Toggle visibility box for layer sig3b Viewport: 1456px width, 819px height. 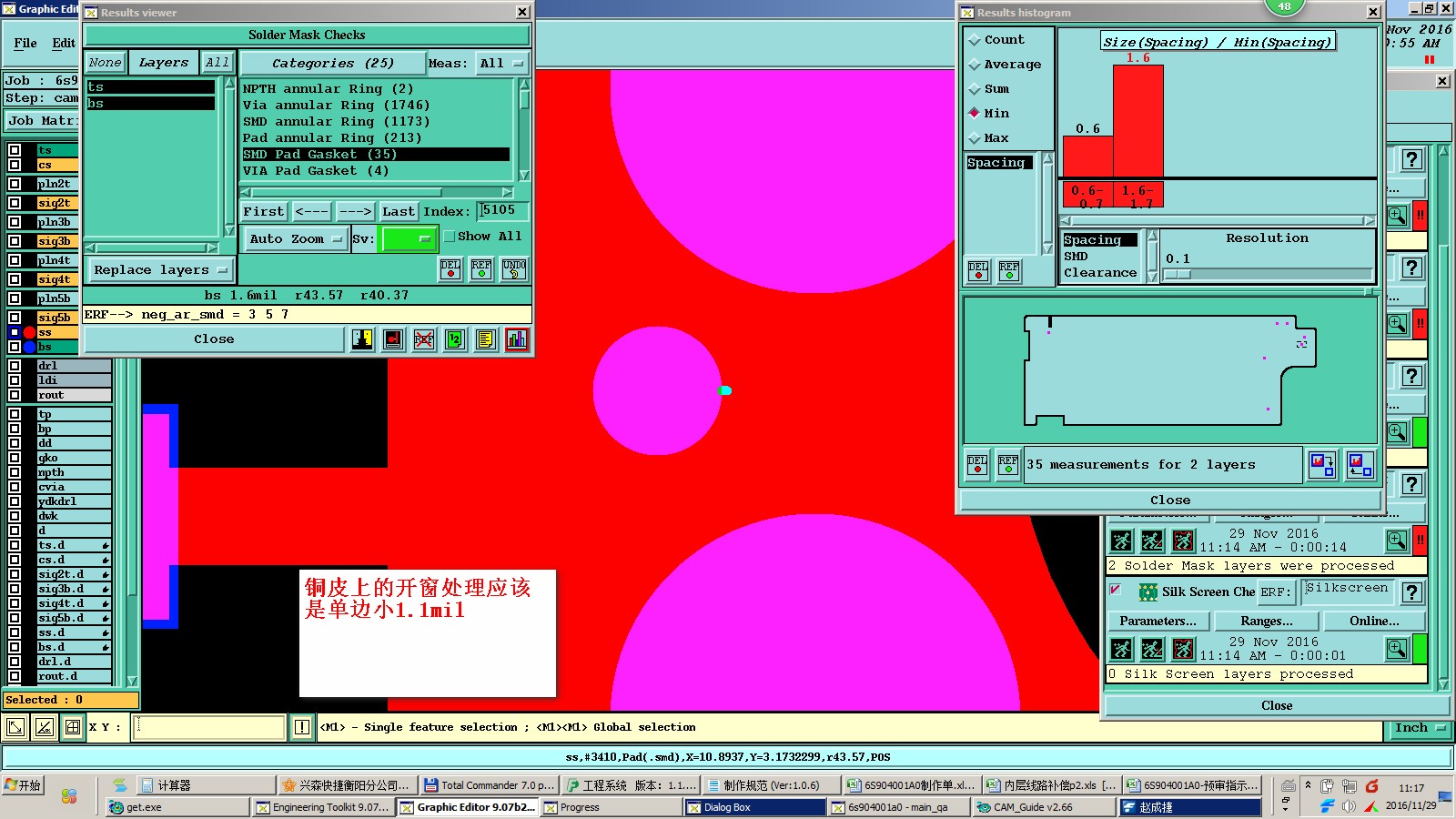(x=15, y=241)
